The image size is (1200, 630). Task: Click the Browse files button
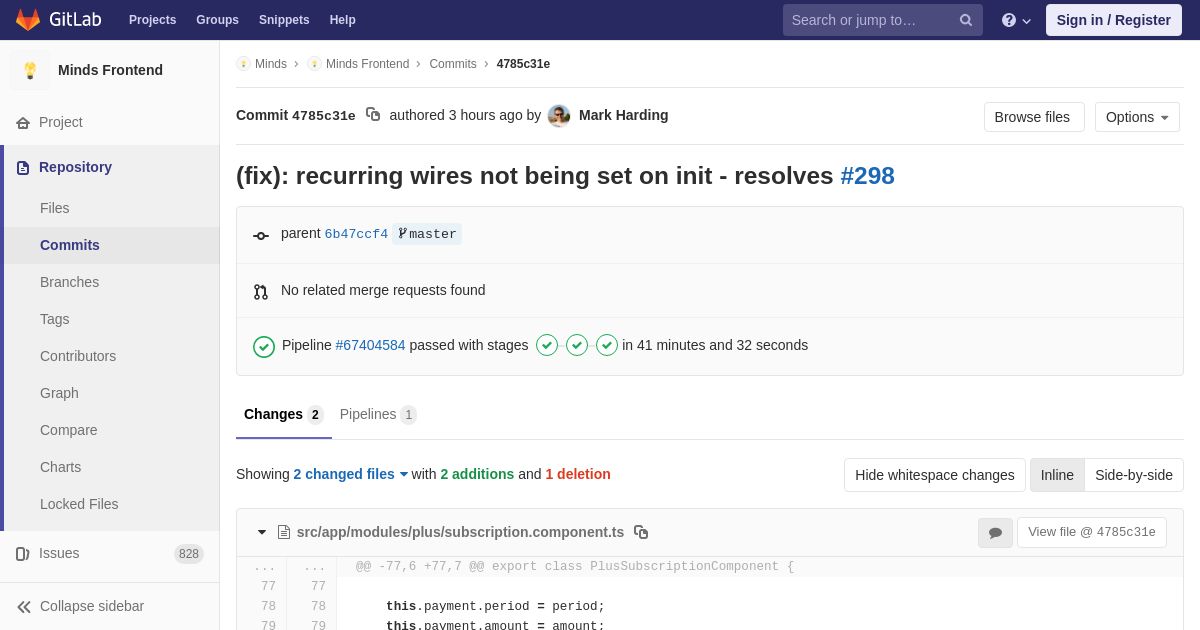(x=1034, y=117)
